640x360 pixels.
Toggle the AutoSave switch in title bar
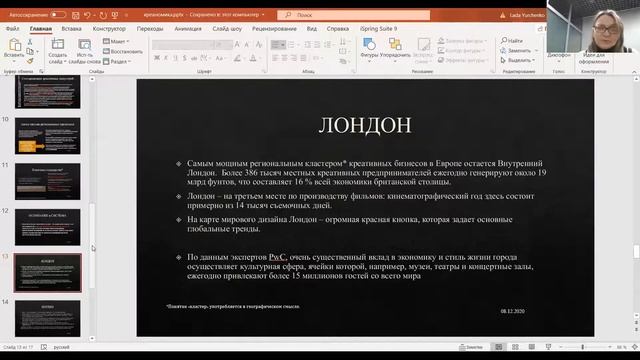tap(58, 15)
